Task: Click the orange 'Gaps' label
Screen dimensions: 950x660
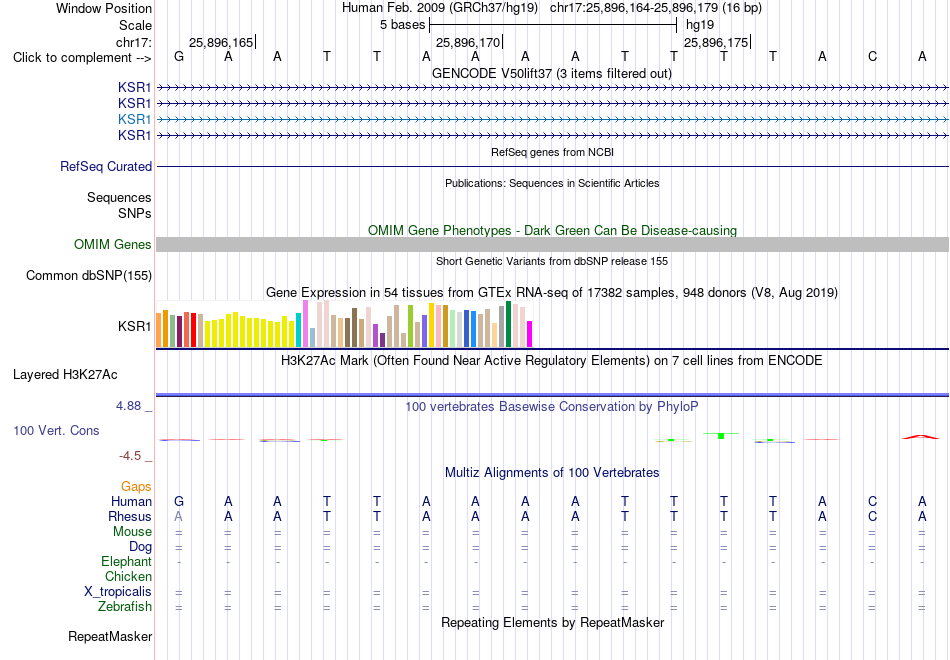Action: coord(136,487)
